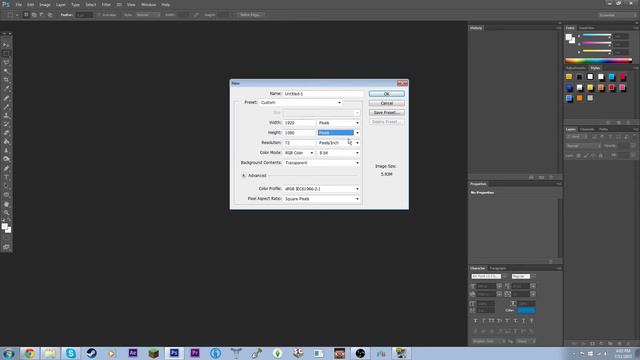Open the Preset dropdown
The height and width of the screenshot is (360, 640).
click(300, 102)
